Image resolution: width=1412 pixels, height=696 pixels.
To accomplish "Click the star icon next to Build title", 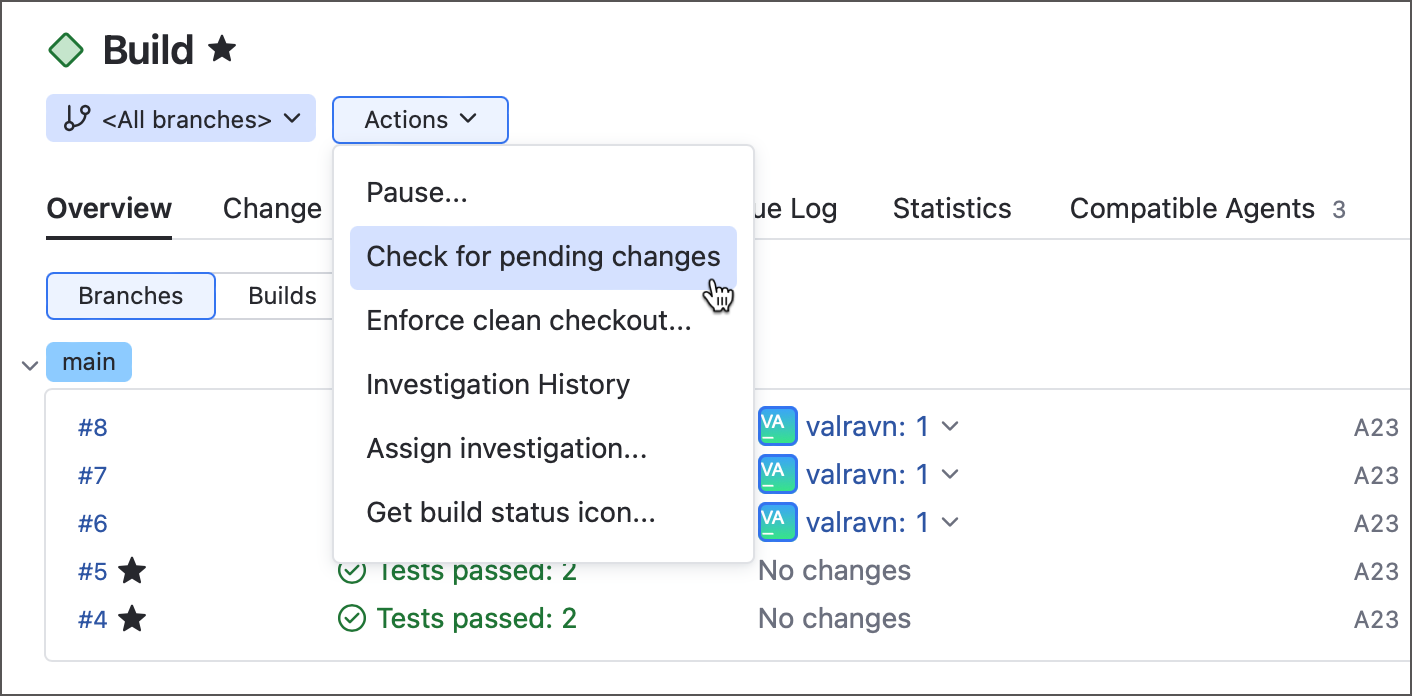I will click(x=222, y=49).
